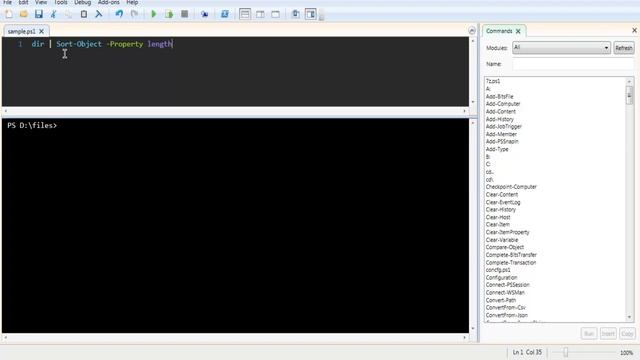Focus the Name filter field
Image resolution: width=640 pixels, height=360 pixels.
pos(573,64)
